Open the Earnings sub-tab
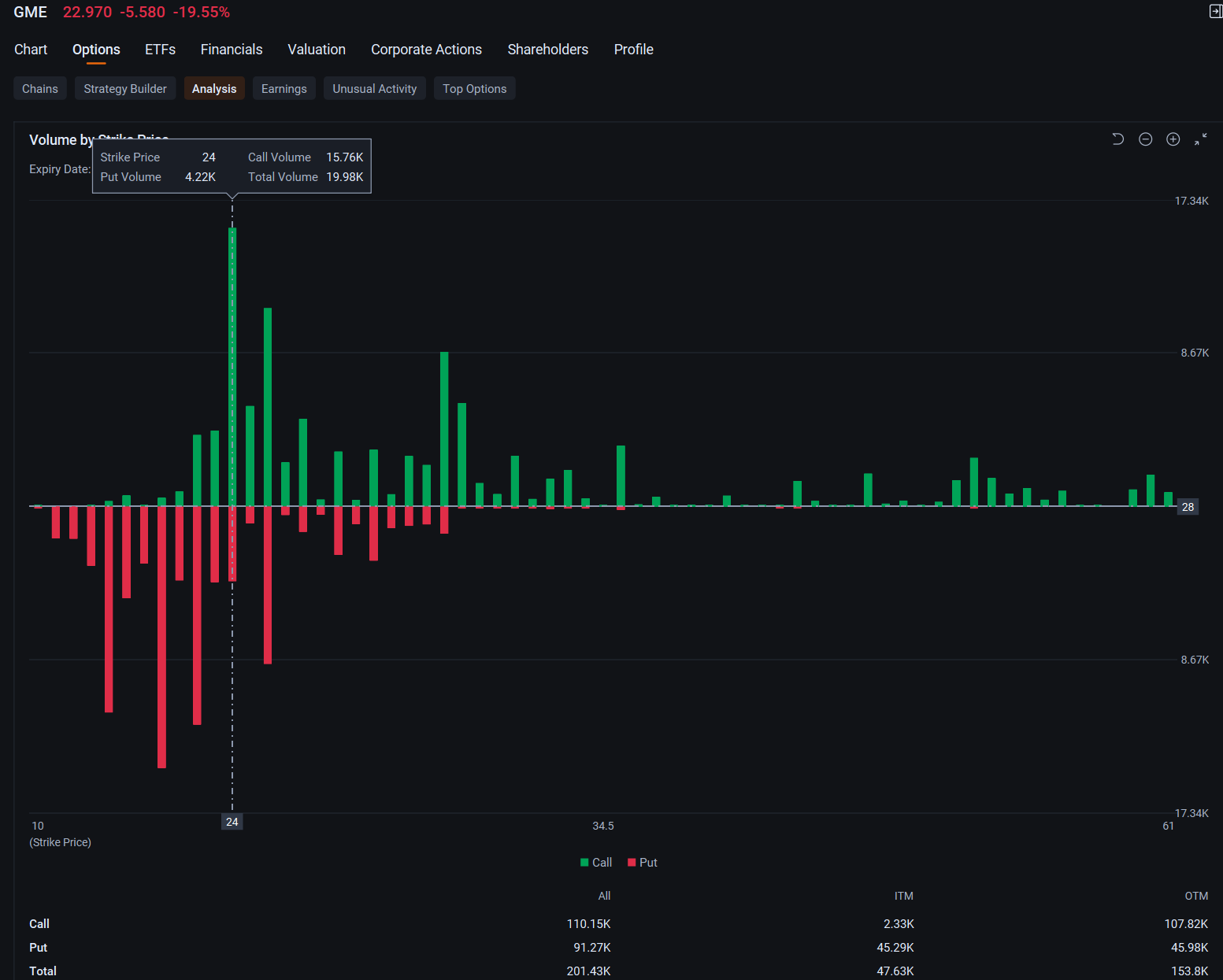Image resolution: width=1223 pixels, height=980 pixels. click(x=284, y=88)
